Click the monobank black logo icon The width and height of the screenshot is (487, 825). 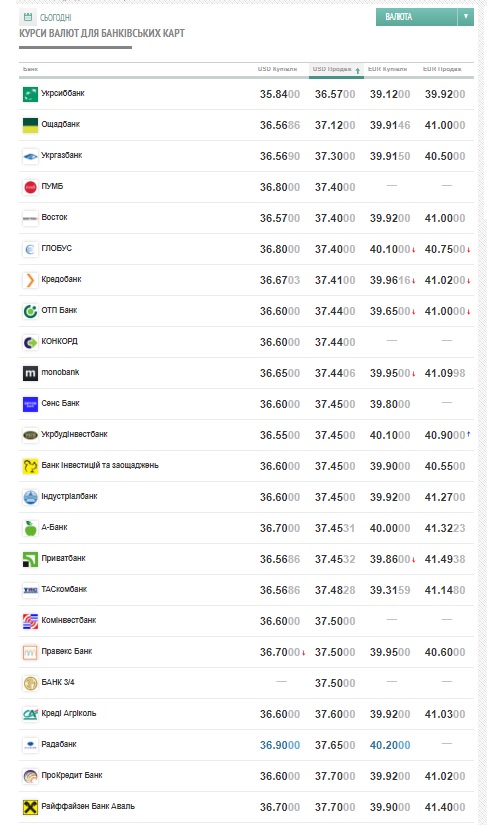31,373
